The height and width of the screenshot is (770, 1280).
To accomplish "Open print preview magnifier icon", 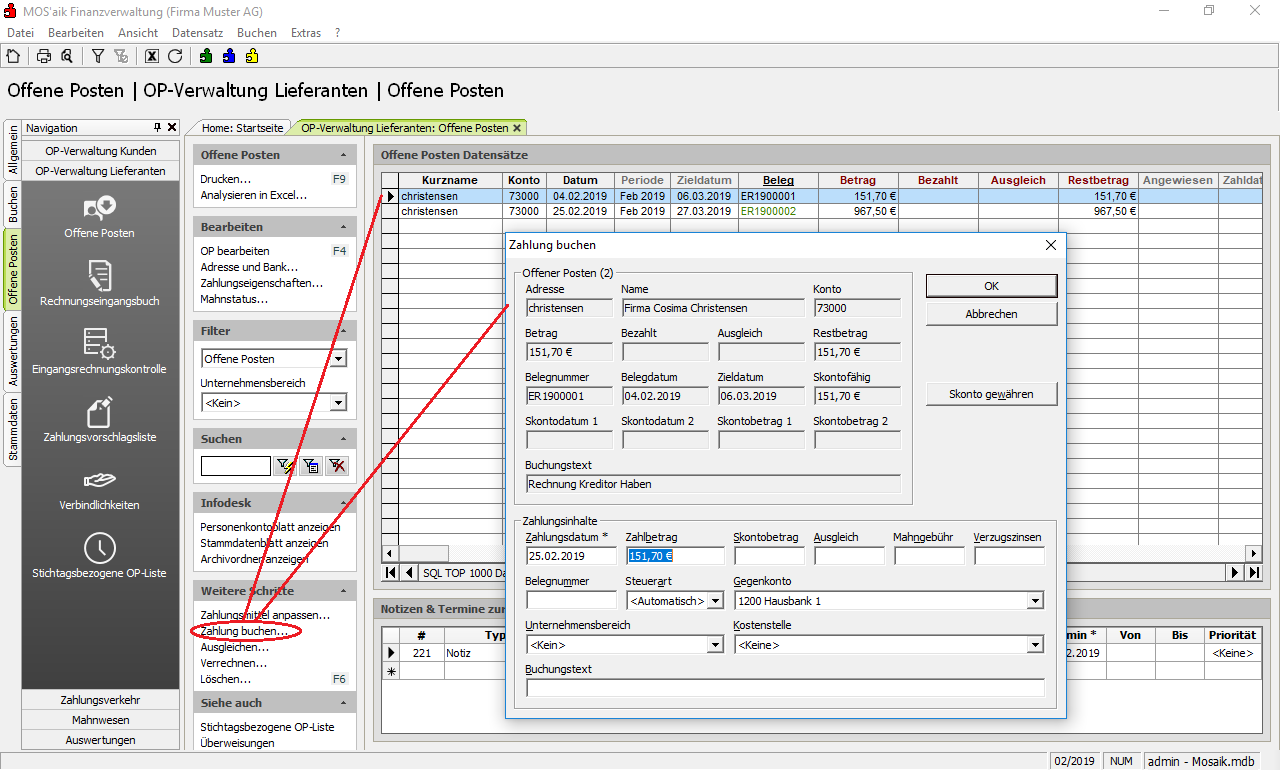I will (66, 56).
